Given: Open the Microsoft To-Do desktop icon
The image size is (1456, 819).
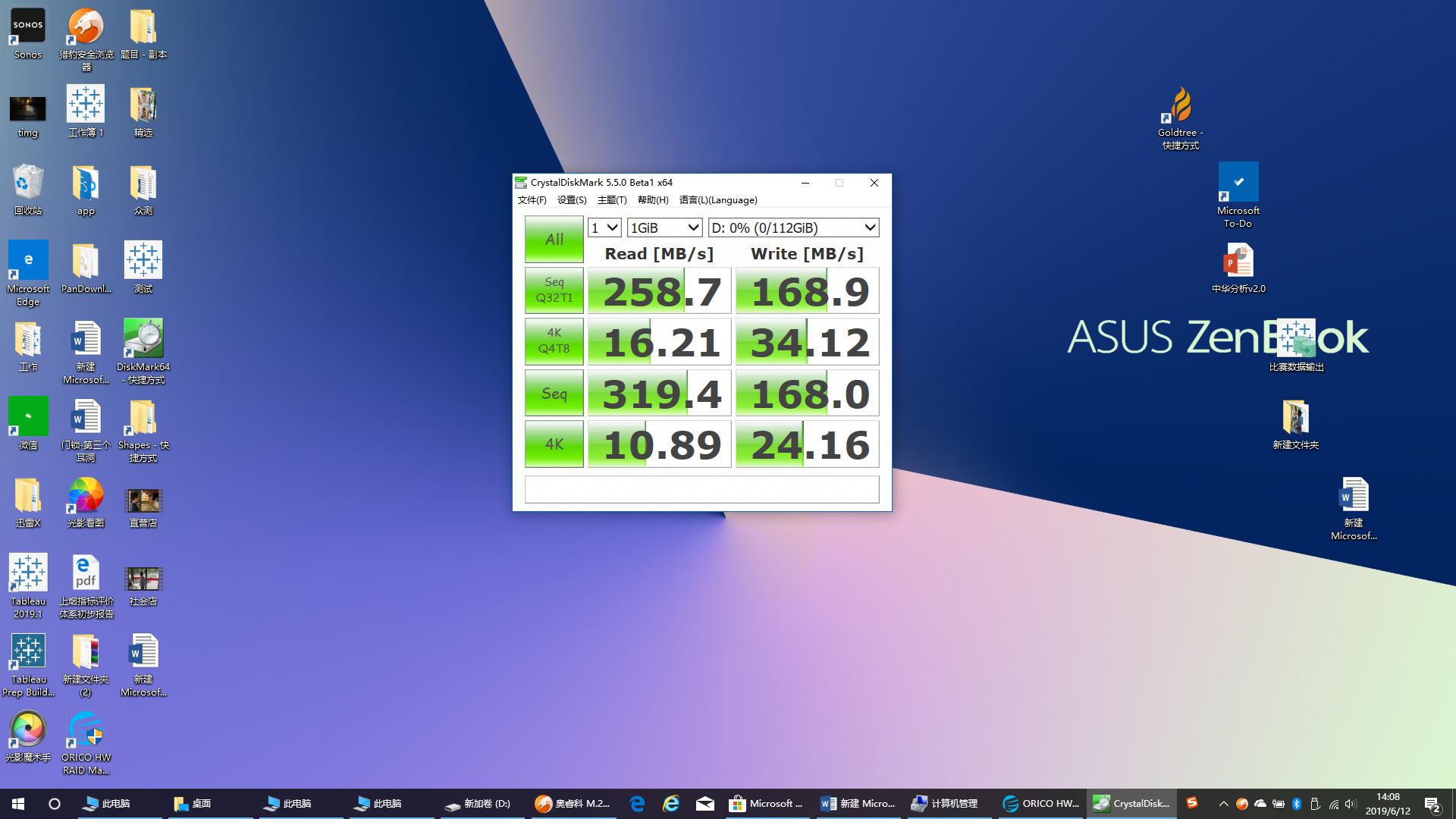Looking at the screenshot, I should (x=1238, y=183).
